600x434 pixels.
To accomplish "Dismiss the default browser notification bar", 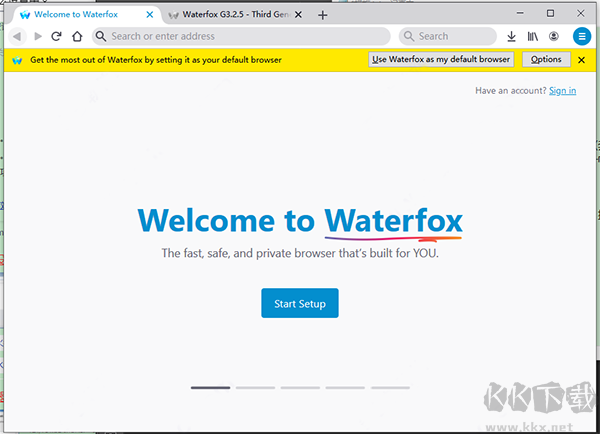I will (x=581, y=60).
